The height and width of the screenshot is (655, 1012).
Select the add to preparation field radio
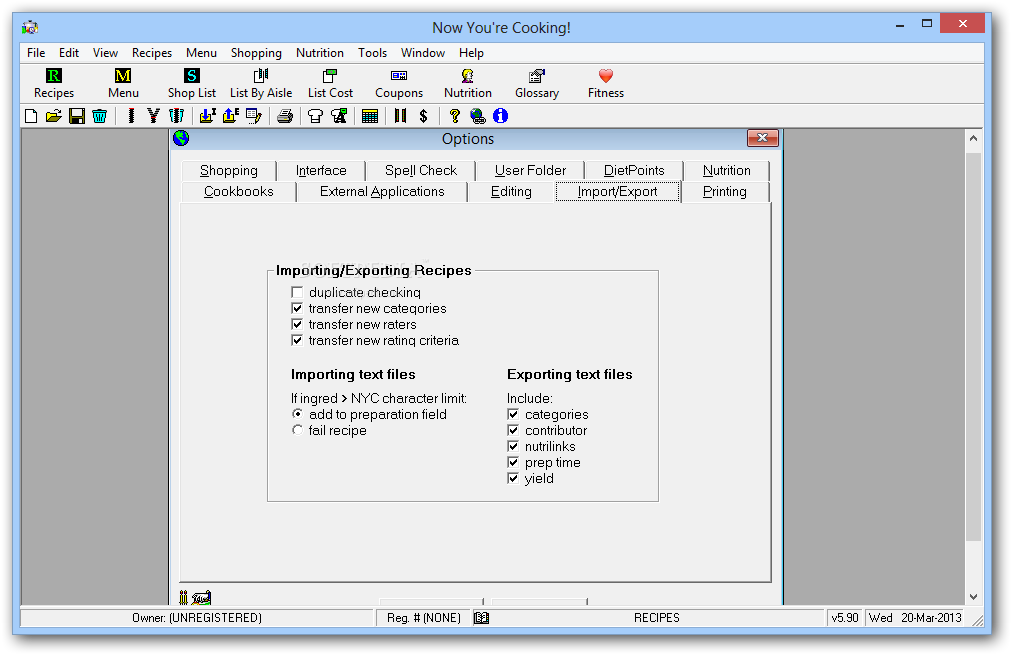pyautogui.click(x=297, y=414)
